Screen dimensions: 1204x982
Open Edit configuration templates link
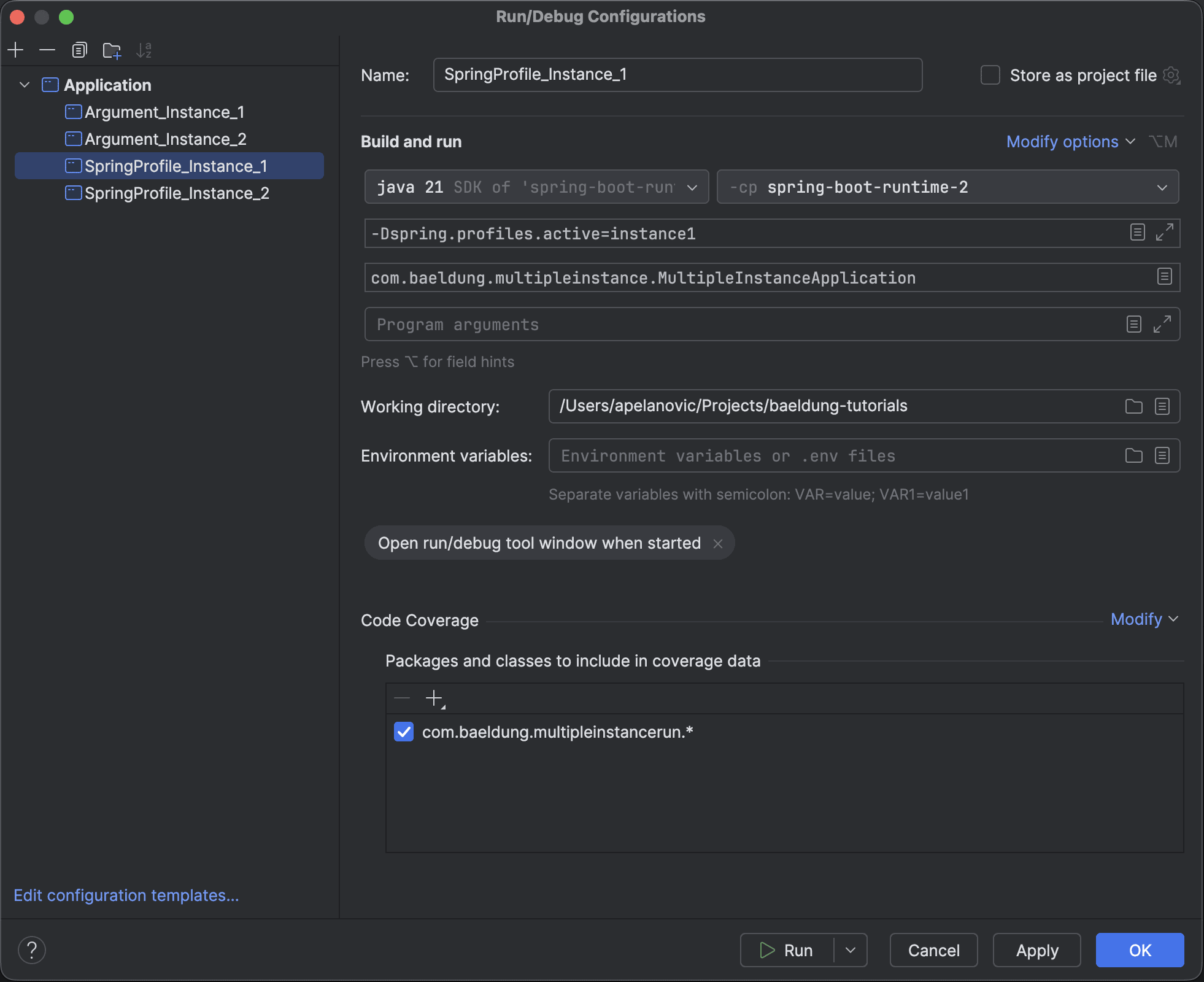click(x=126, y=895)
